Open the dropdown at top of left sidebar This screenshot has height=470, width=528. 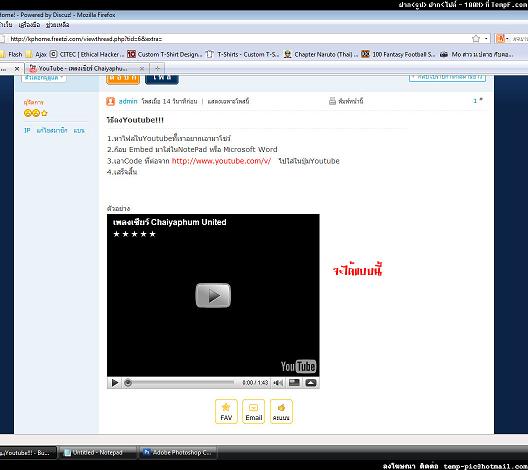44,78
